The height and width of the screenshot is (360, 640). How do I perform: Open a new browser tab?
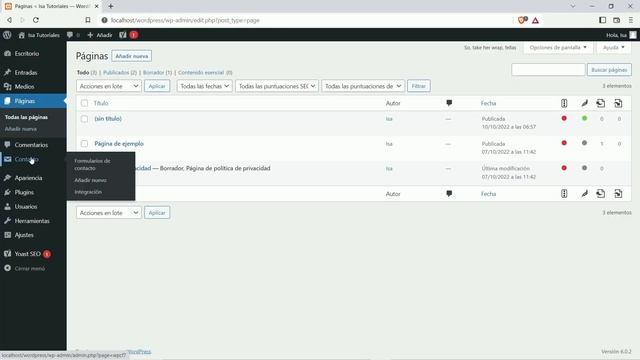111,6
